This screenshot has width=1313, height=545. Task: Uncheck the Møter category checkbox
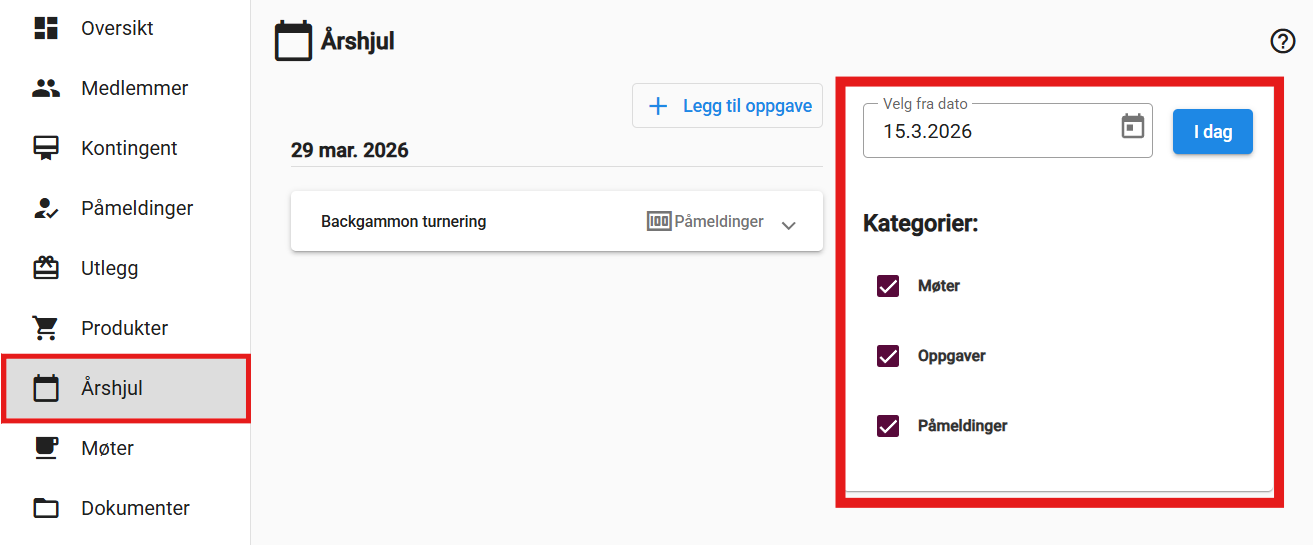(887, 286)
